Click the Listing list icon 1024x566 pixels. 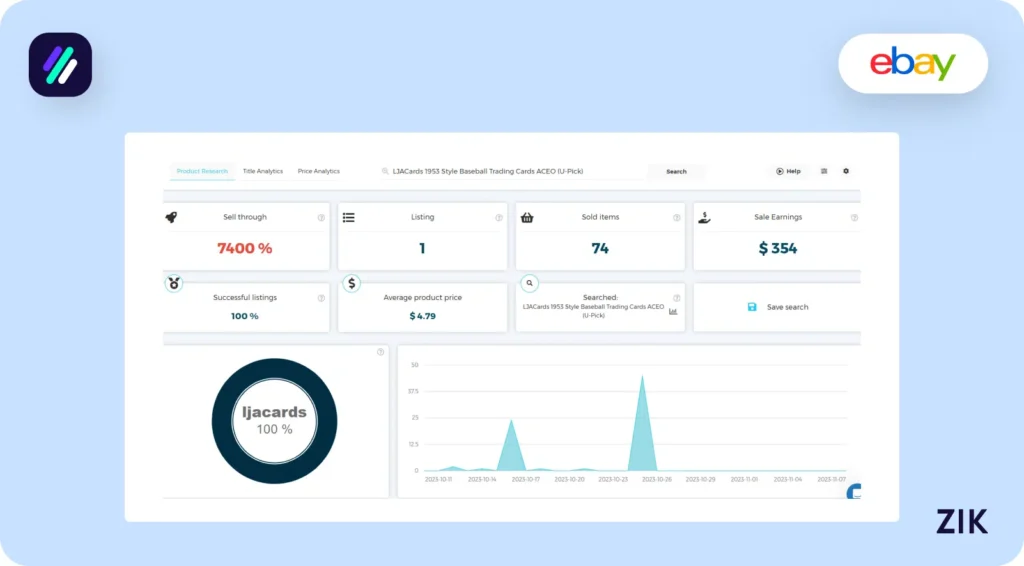pyautogui.click(x=348, y=217)
